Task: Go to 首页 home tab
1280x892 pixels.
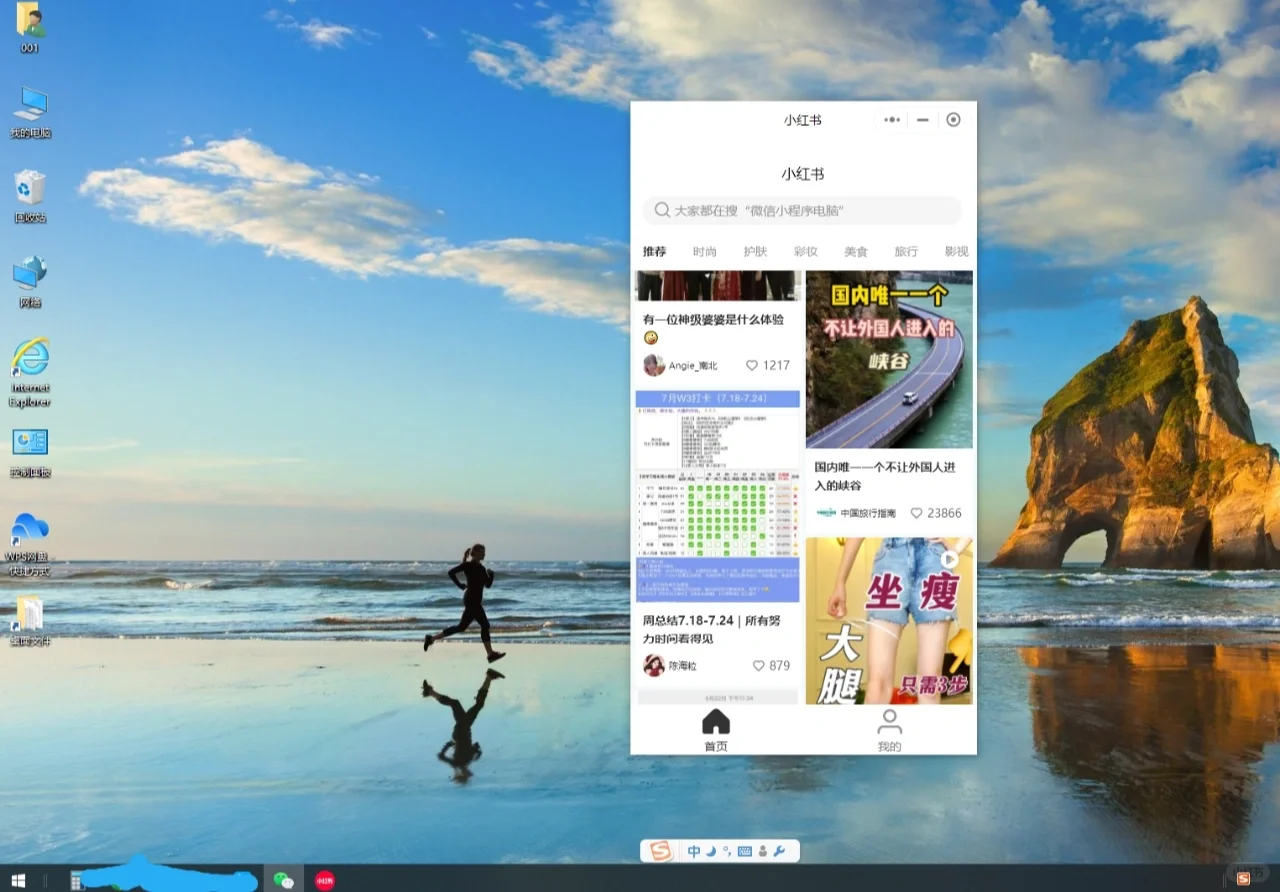Action: tap(716, 731)
